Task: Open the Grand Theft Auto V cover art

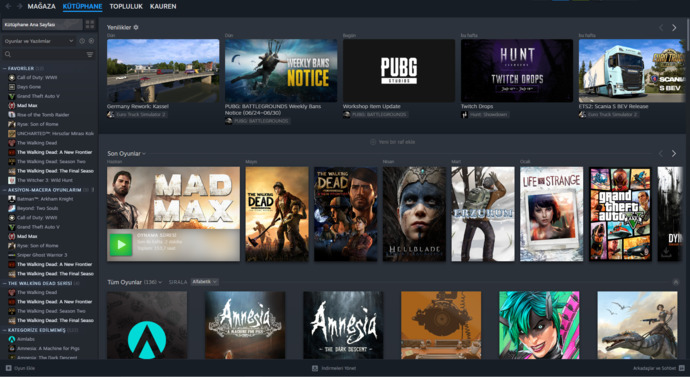Action: coord(620,214)
